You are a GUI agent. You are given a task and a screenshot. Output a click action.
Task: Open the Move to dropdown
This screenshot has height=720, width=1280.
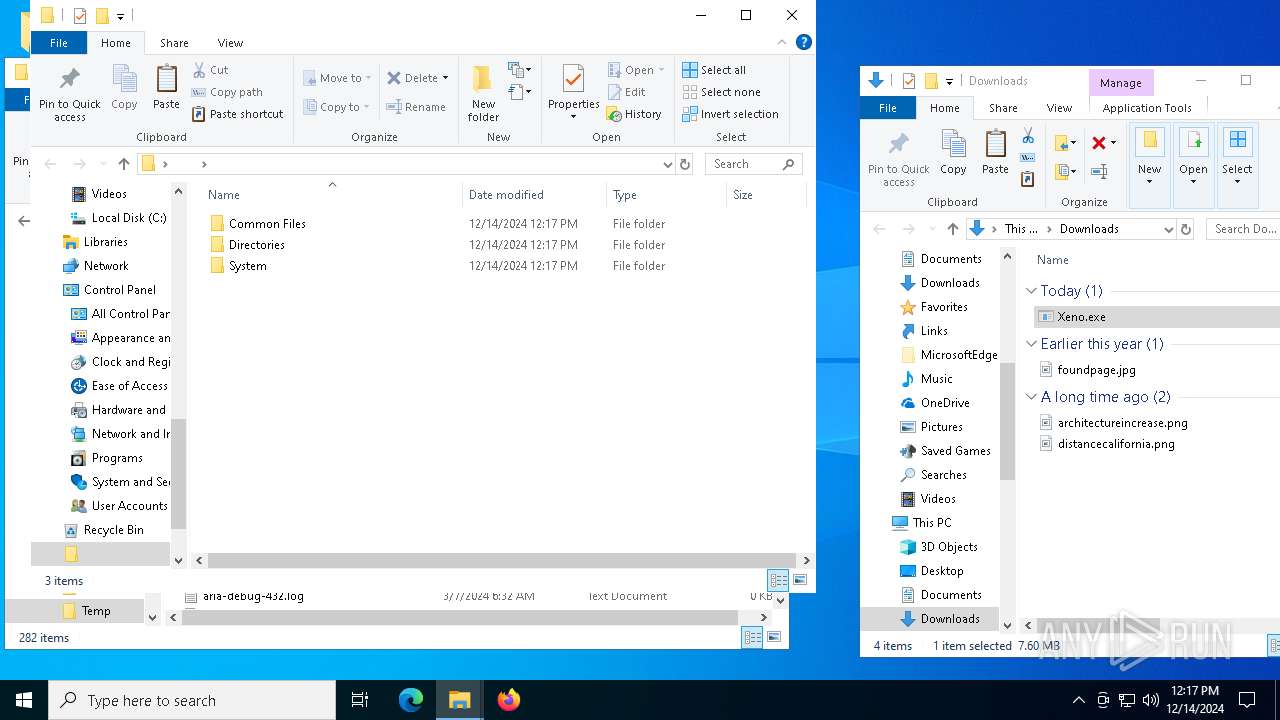pyautogui.click(x=337, y=78)
